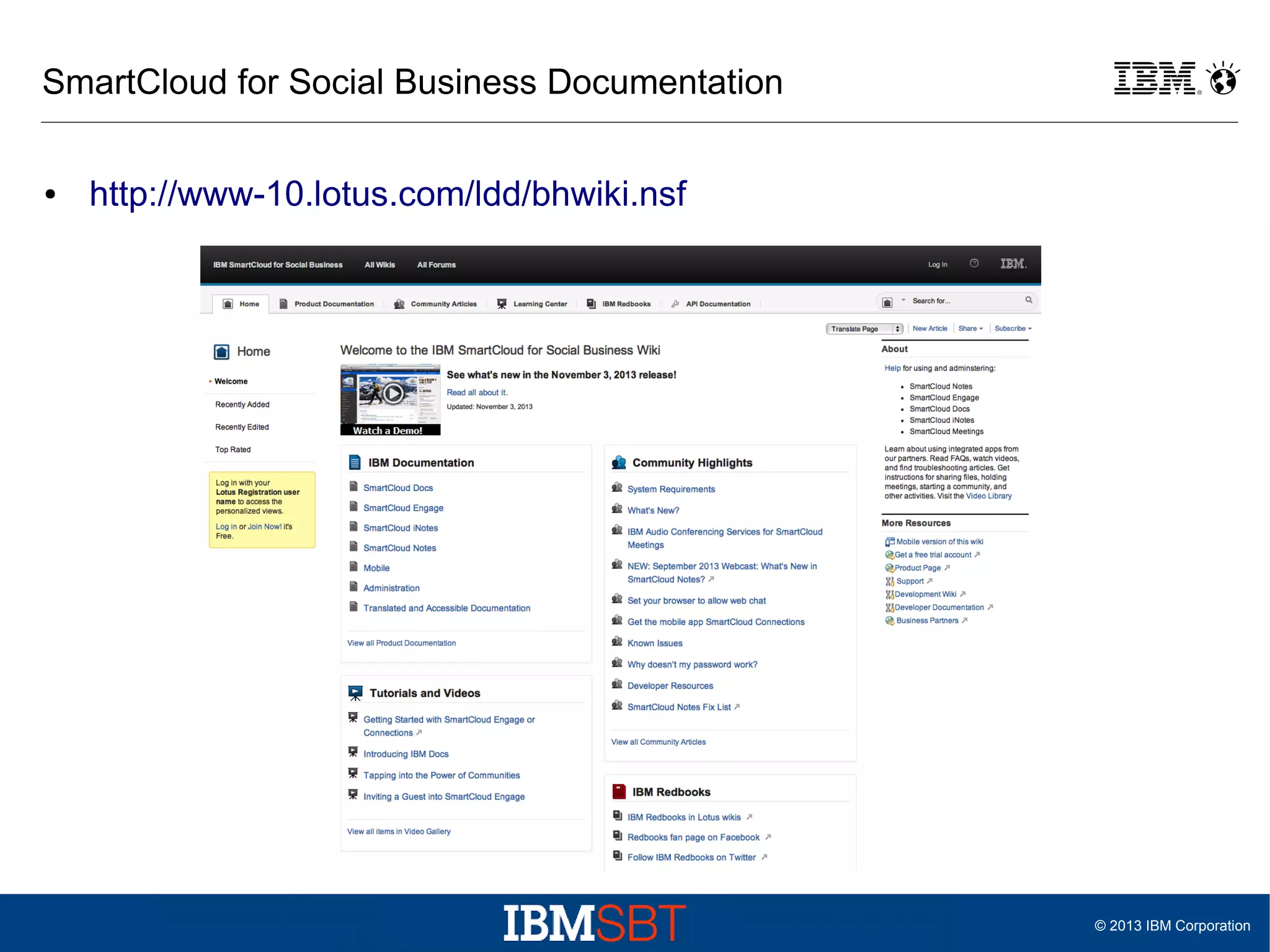
Task: Expand the Subscribe dropdown
Action: click(x=1013, y=329)
